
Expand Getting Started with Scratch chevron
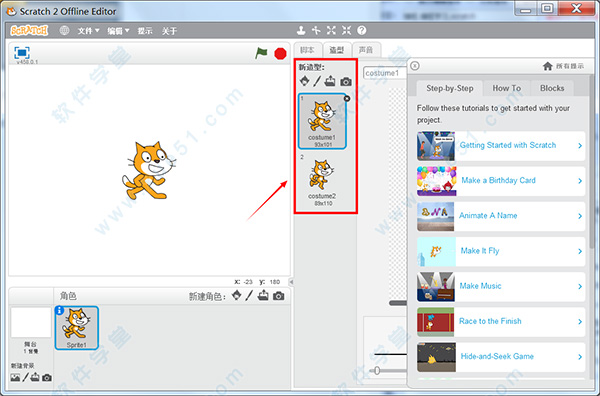580,146
